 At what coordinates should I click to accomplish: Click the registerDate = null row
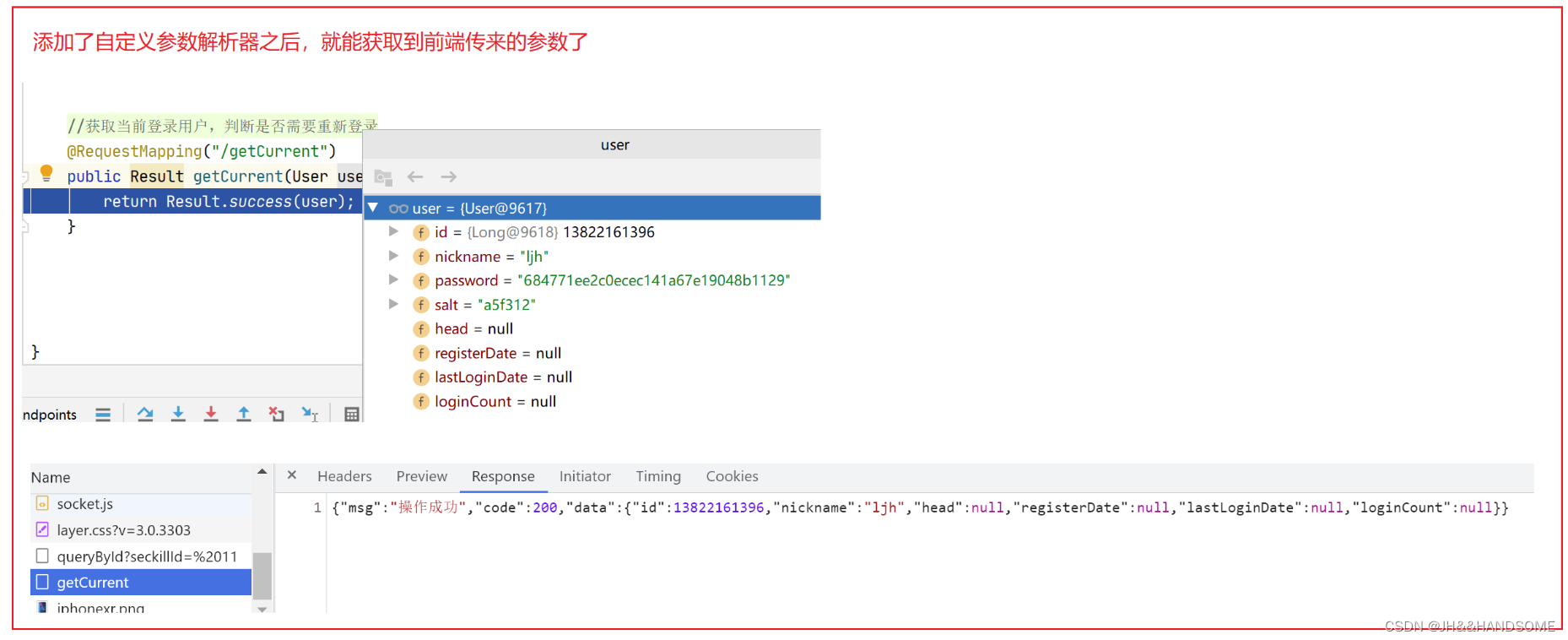pyautogui.click(x=592, y=353)
